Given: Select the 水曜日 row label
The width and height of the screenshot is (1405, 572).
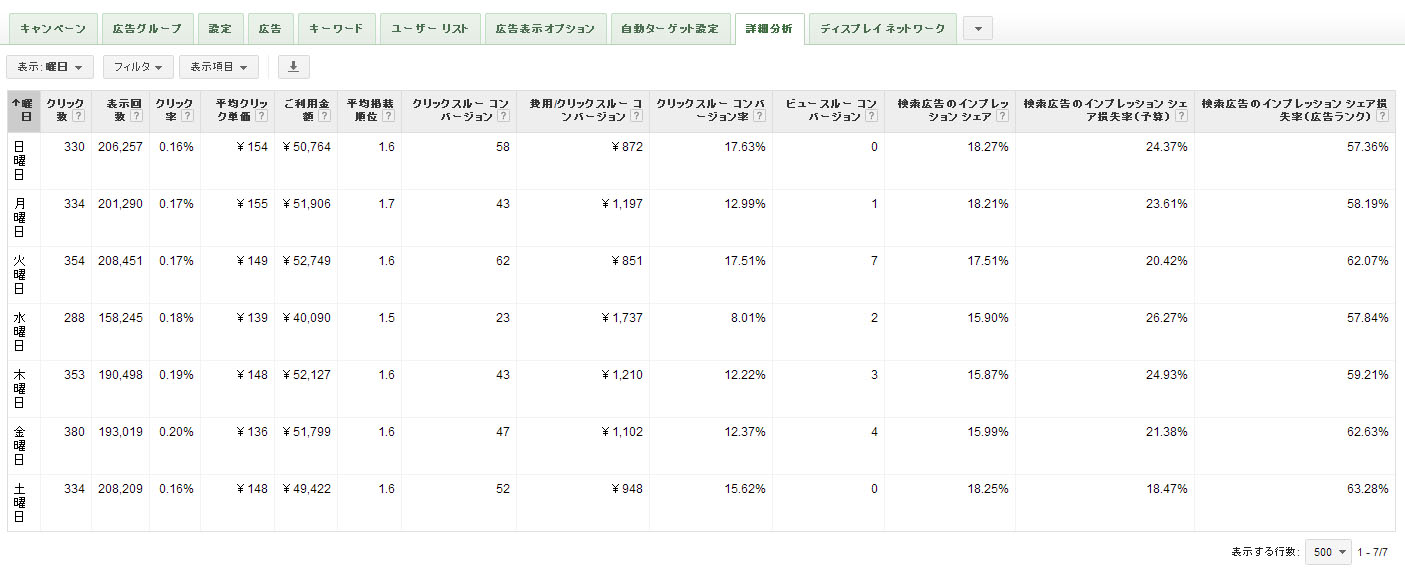Looking at the screenshot, I should (x=20, y=332).
